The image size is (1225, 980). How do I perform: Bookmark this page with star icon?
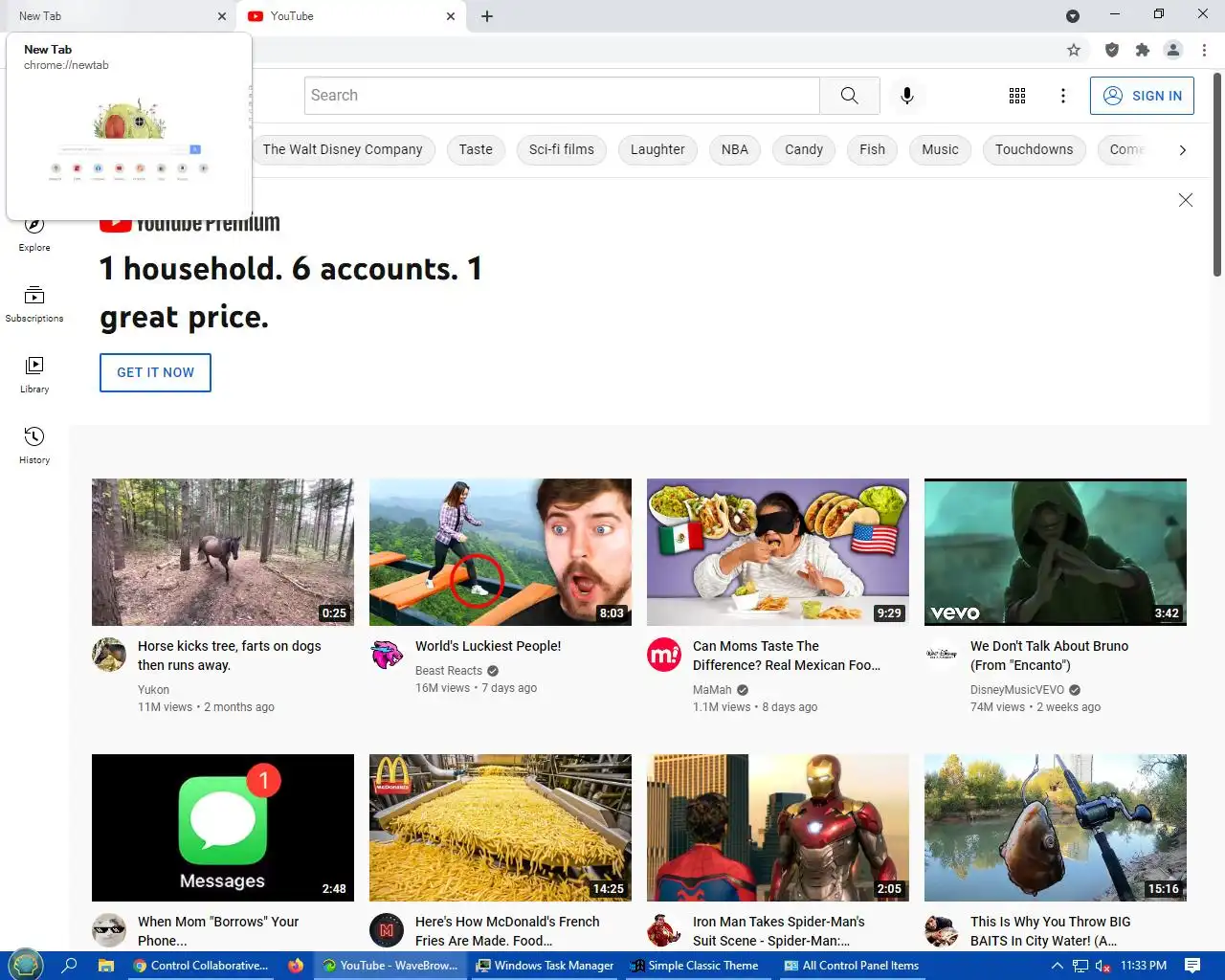pyautogui.click(x=1074, y=50)
